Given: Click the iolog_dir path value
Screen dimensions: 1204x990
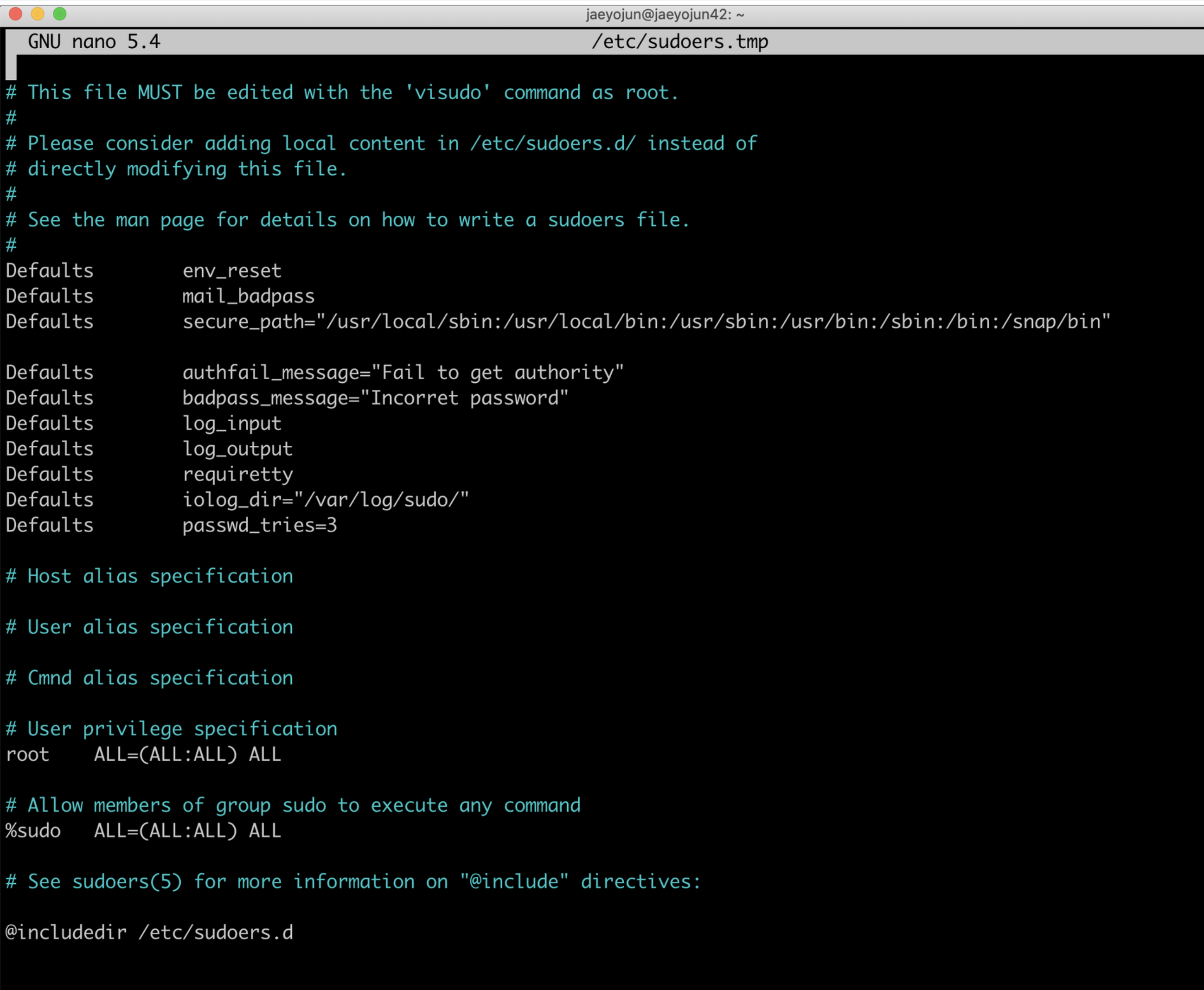Looking at the screenshot, I should click(x=382, y=500).
